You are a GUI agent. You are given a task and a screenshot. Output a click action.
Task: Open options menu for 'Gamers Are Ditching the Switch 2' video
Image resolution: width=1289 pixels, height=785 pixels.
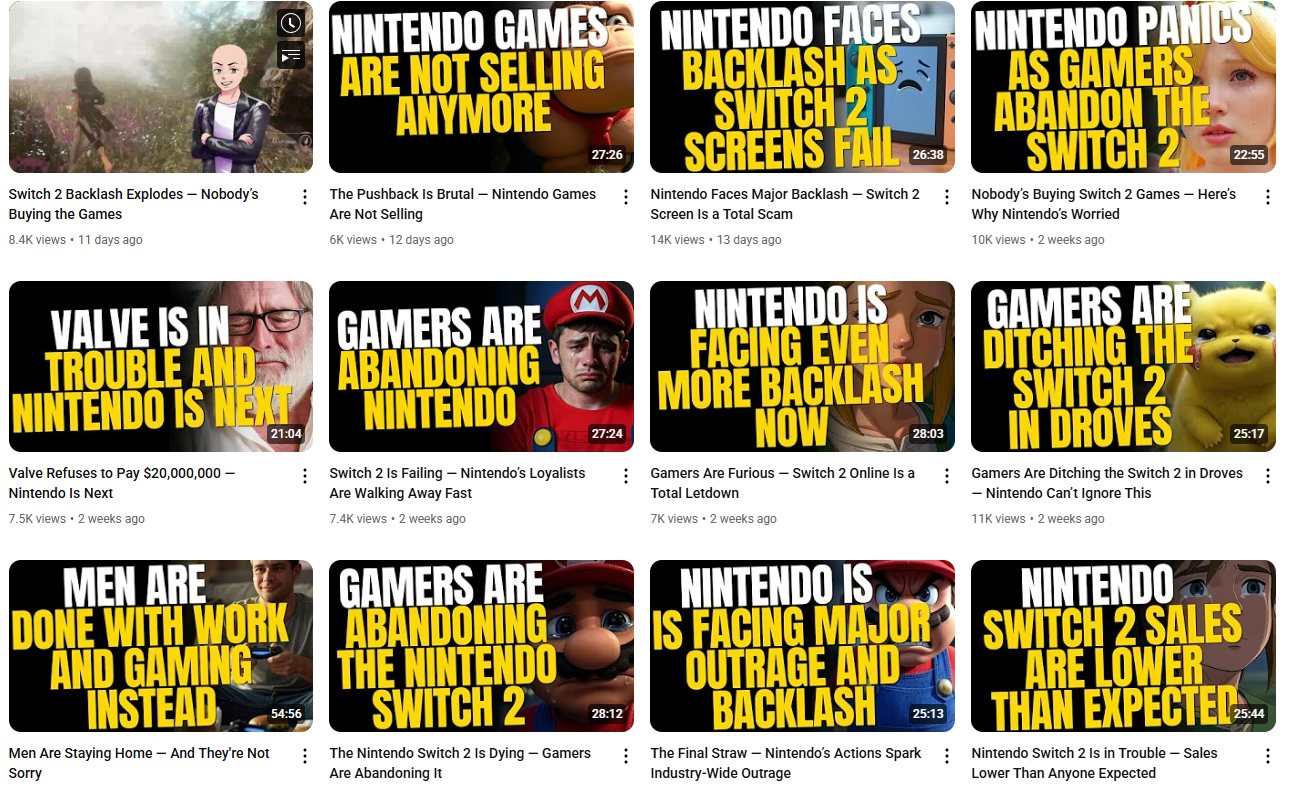pos(1268,476)
